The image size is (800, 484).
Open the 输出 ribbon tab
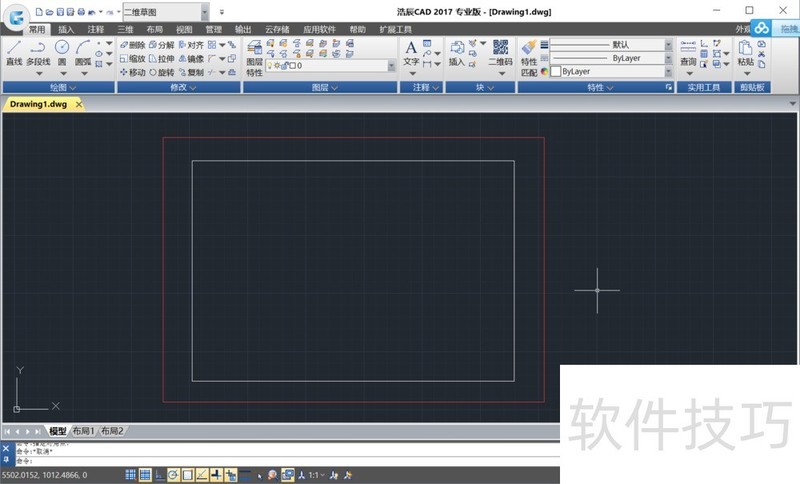[243, 30]
